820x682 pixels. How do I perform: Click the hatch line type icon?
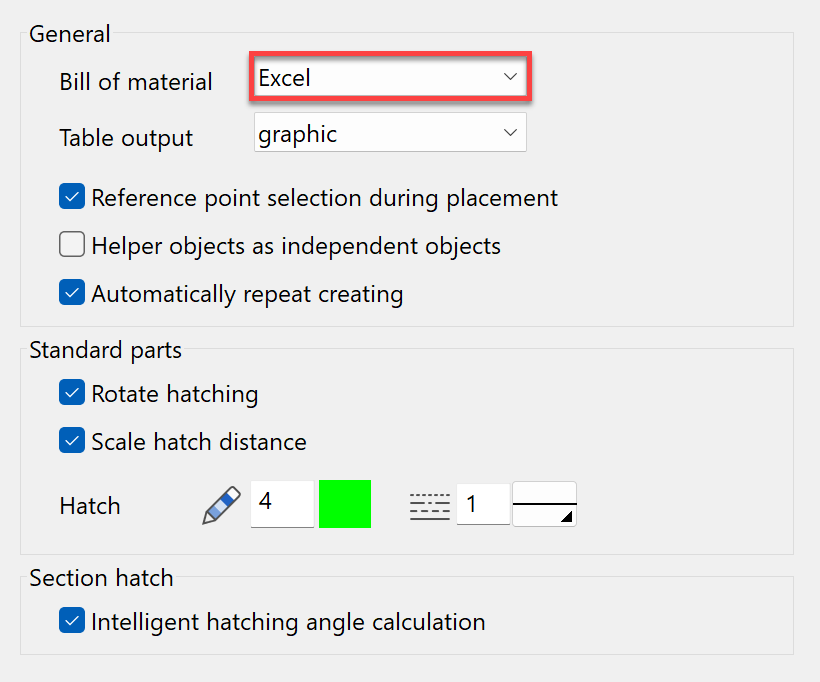point(430,504)
